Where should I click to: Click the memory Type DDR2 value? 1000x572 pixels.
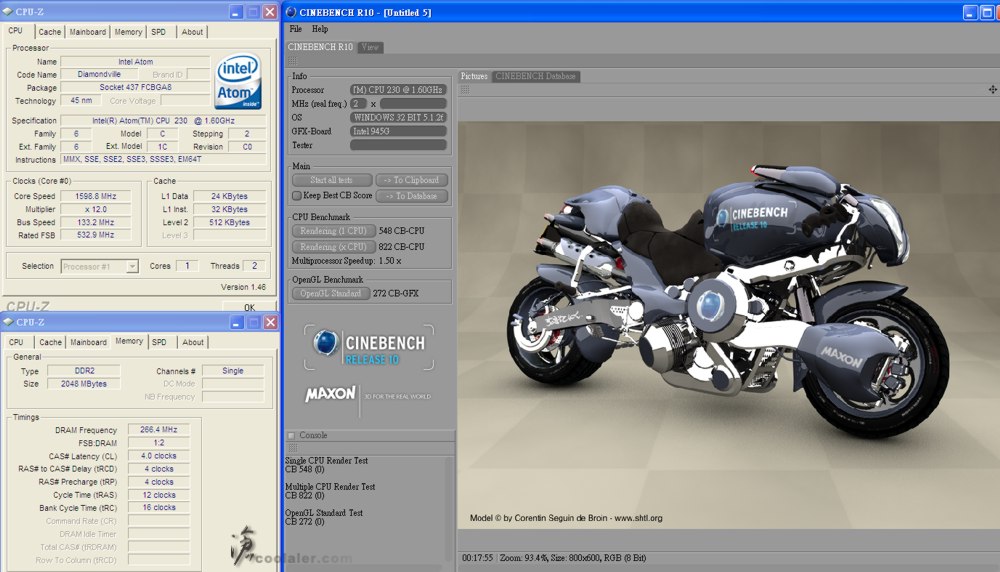[x=84, y=370]
